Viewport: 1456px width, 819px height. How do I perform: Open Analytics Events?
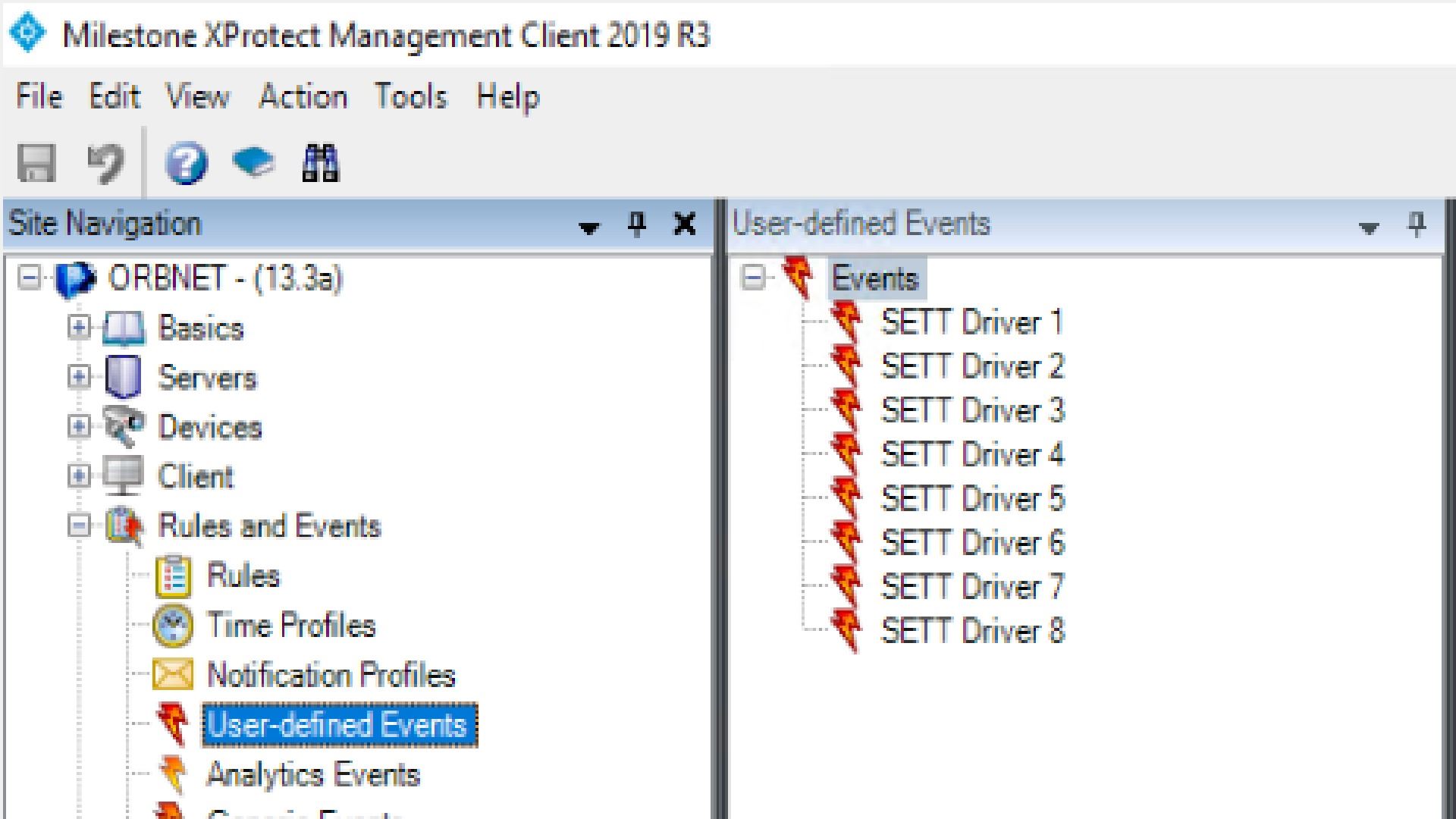[313, 774]
